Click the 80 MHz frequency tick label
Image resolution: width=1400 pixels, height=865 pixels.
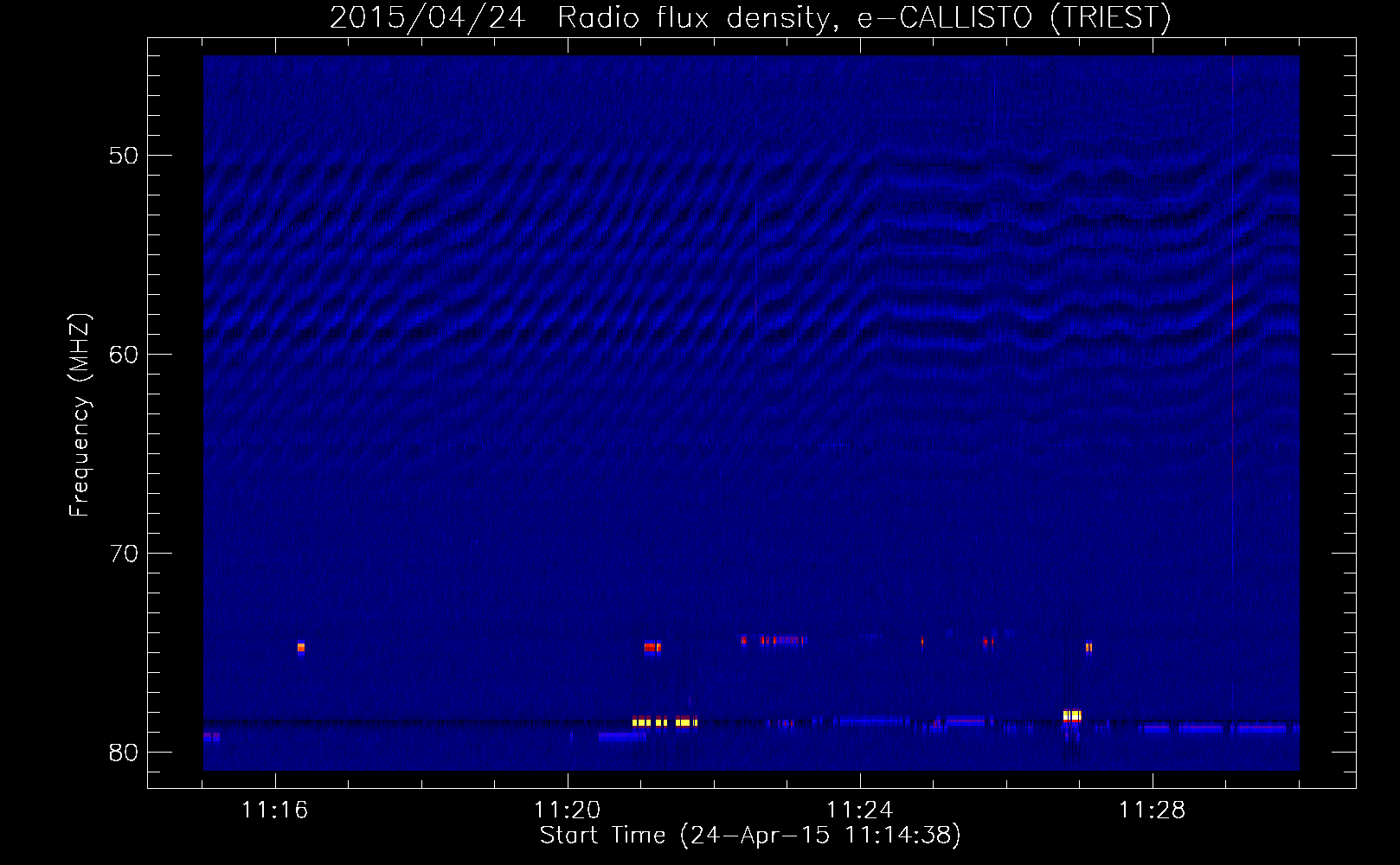coord(125,753)
